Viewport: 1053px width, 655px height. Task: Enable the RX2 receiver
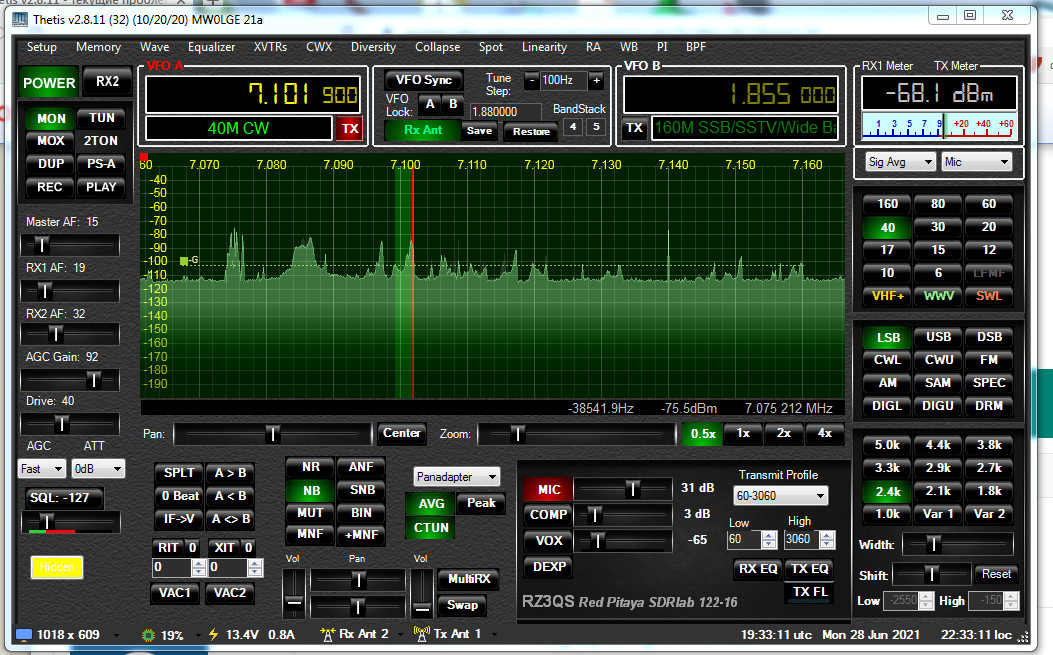click(107, 82)
